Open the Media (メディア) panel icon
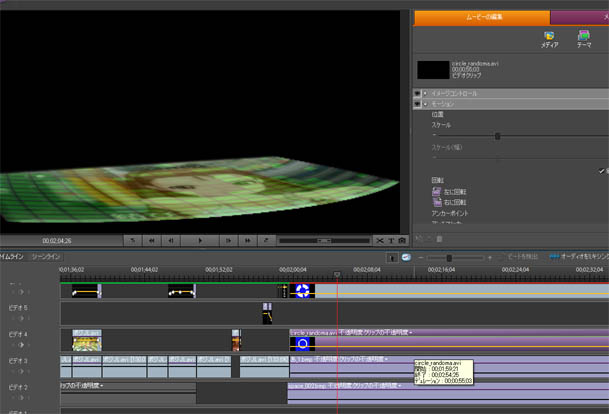The height and width of the screenshot is (414, 609). tap(549, 37)
